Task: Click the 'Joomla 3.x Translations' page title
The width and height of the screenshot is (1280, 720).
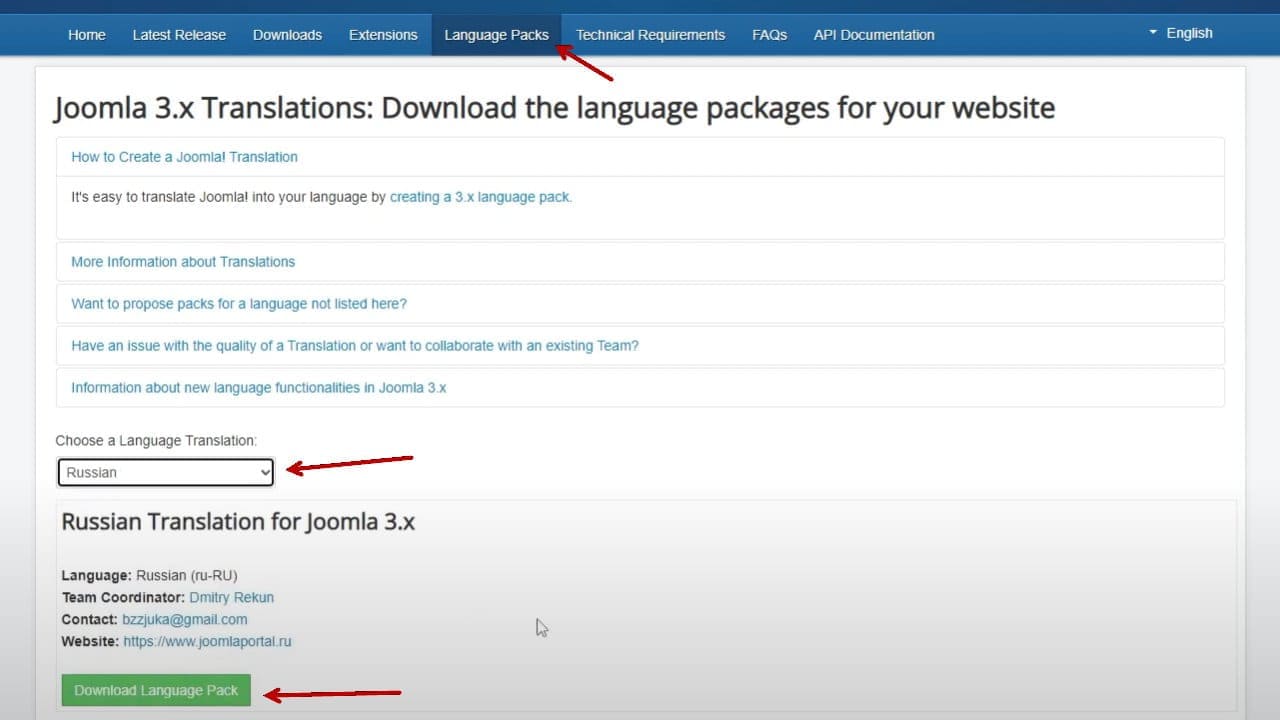Action: pyautogui.click(x=554, y=107)
